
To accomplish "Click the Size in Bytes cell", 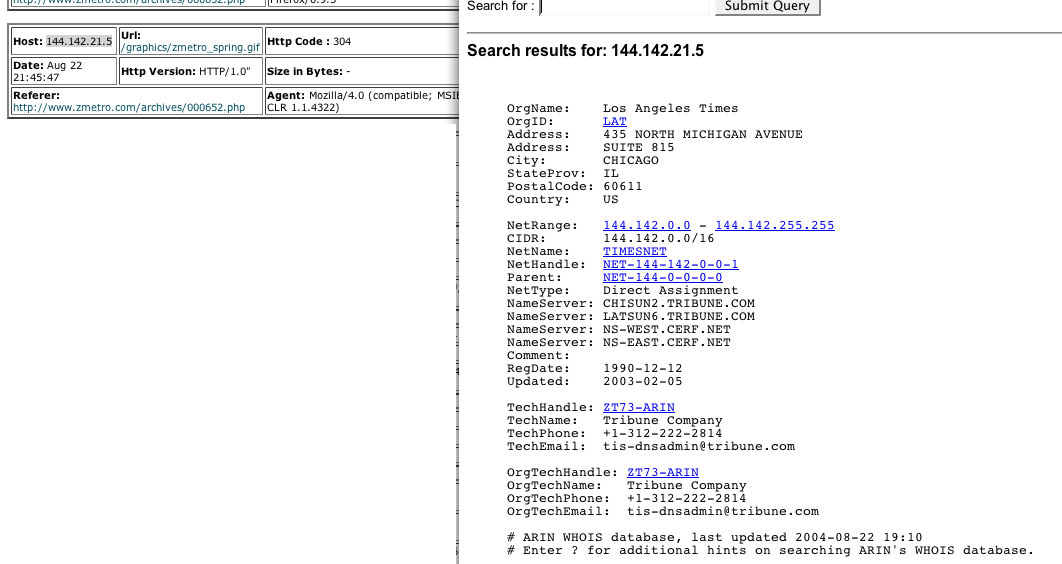I will tap(362, 71).
